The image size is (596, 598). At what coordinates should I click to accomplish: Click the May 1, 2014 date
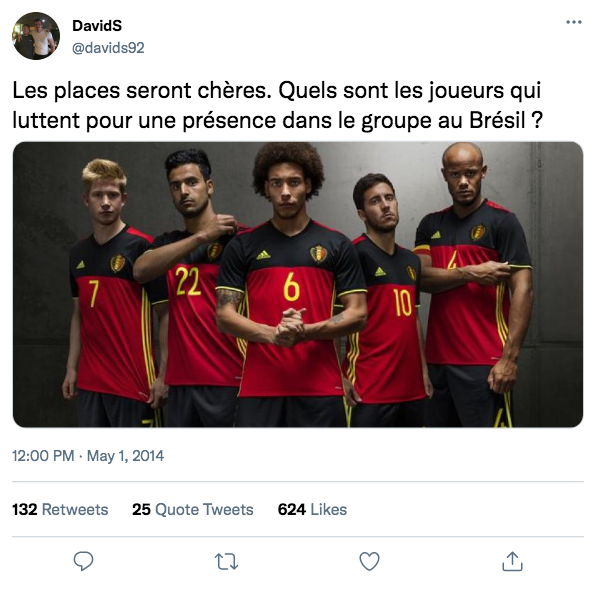125,456
